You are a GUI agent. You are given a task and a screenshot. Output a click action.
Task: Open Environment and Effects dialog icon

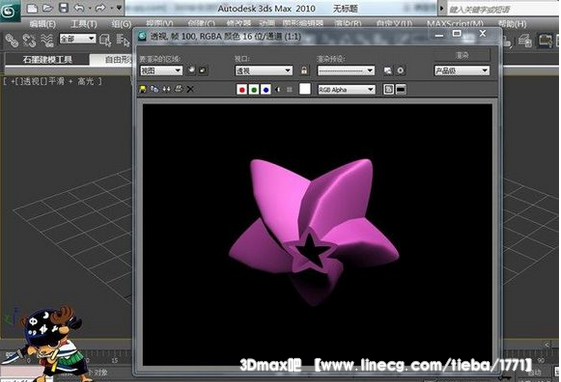(400, 70)
